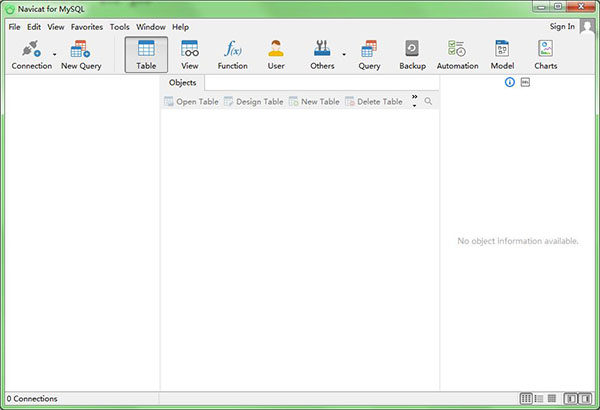Toggle the left navigation pane
Image resolution: width=600 pixels, height=410 pixels.
(x=571, y=399)
